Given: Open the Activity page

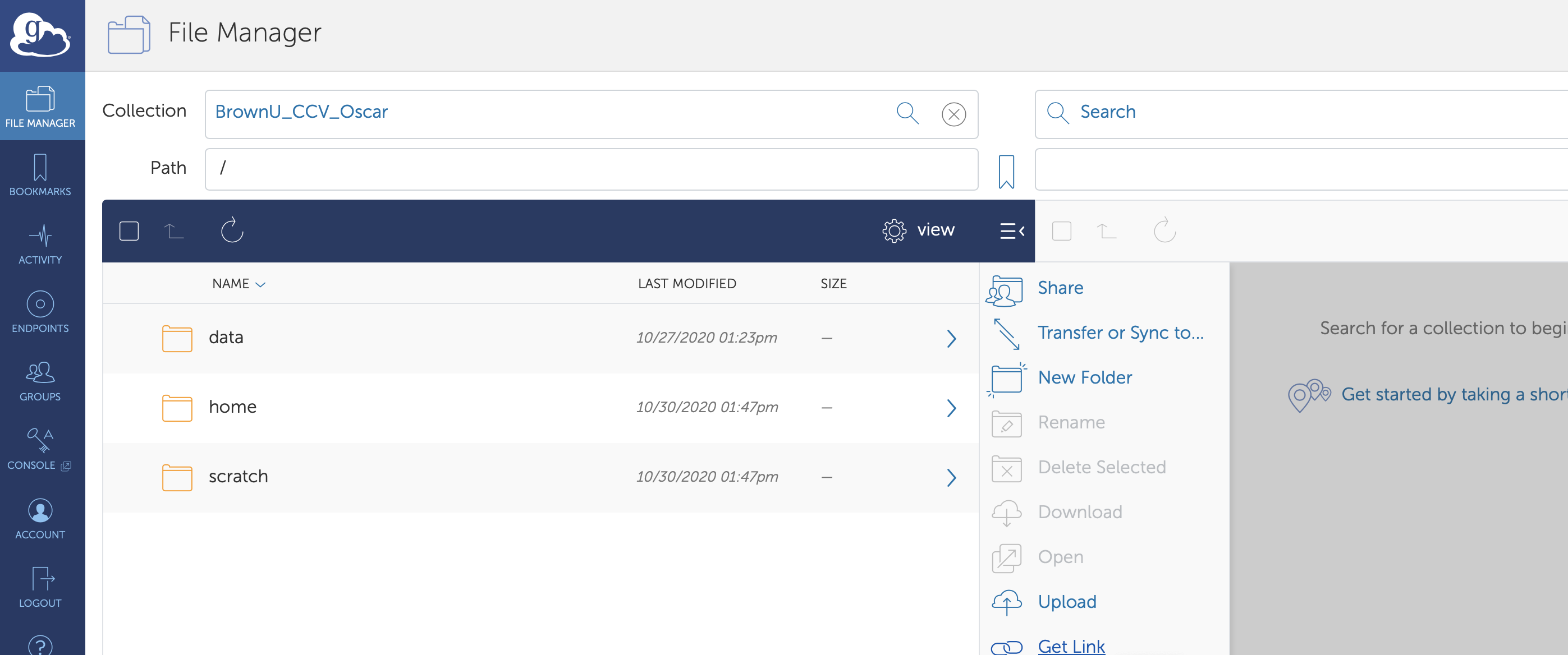Looking at the screenshot, I should pyautogui.click(x=40, y=244).
